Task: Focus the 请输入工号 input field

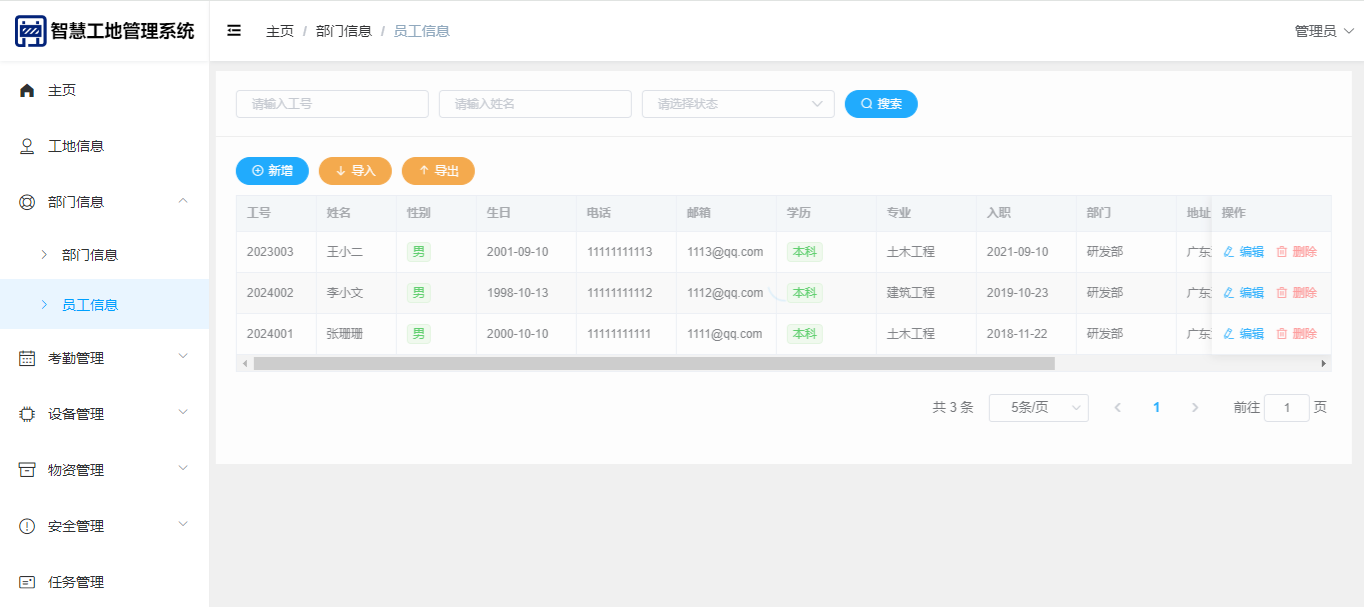Action: point(332,104)
